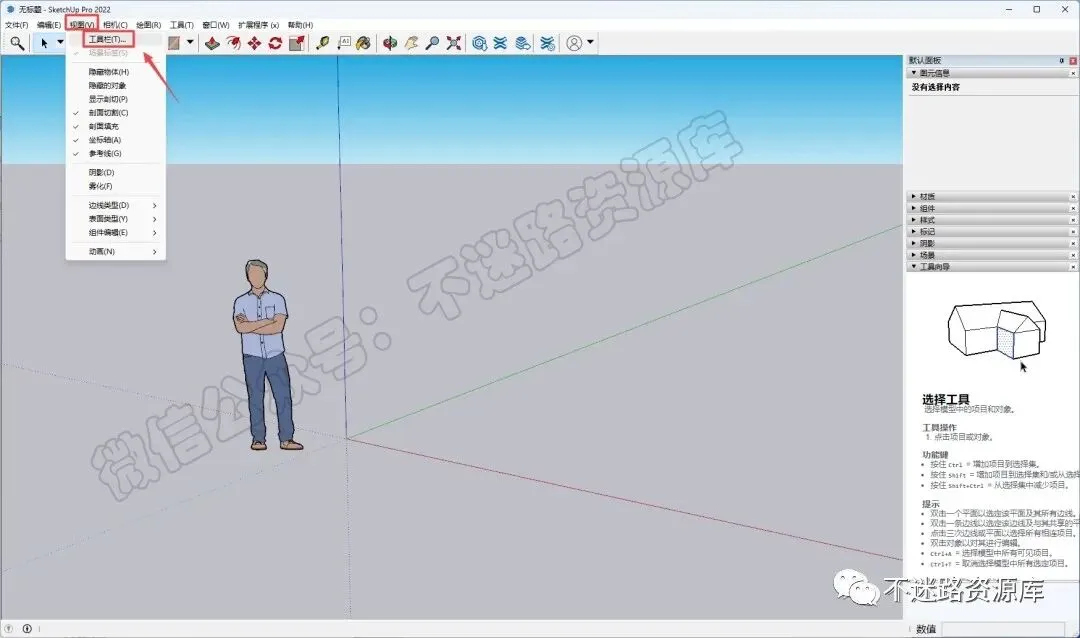
Task: Open the 窗口(W) menu
Action: (x=216, y=25)
